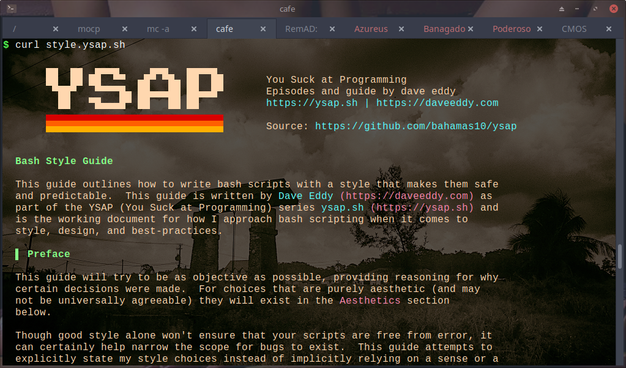Open the https://daveeddy.com header link
This screenshot has width=626, height=368.
click(x=437, y=103)
